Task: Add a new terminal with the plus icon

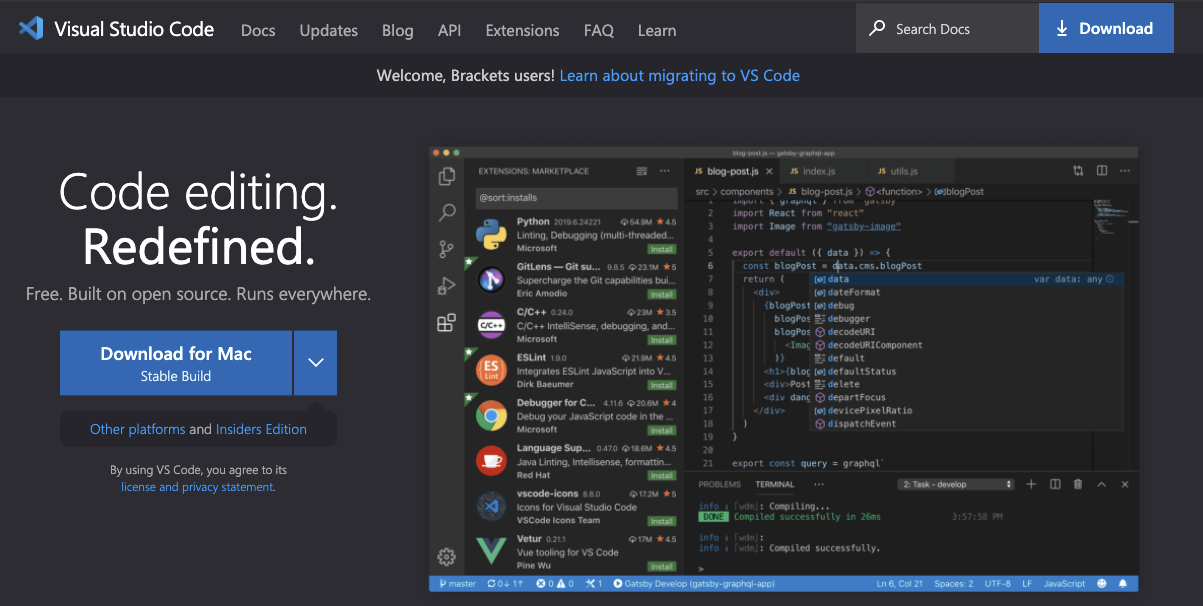Action: click(x=1031, y=484)
